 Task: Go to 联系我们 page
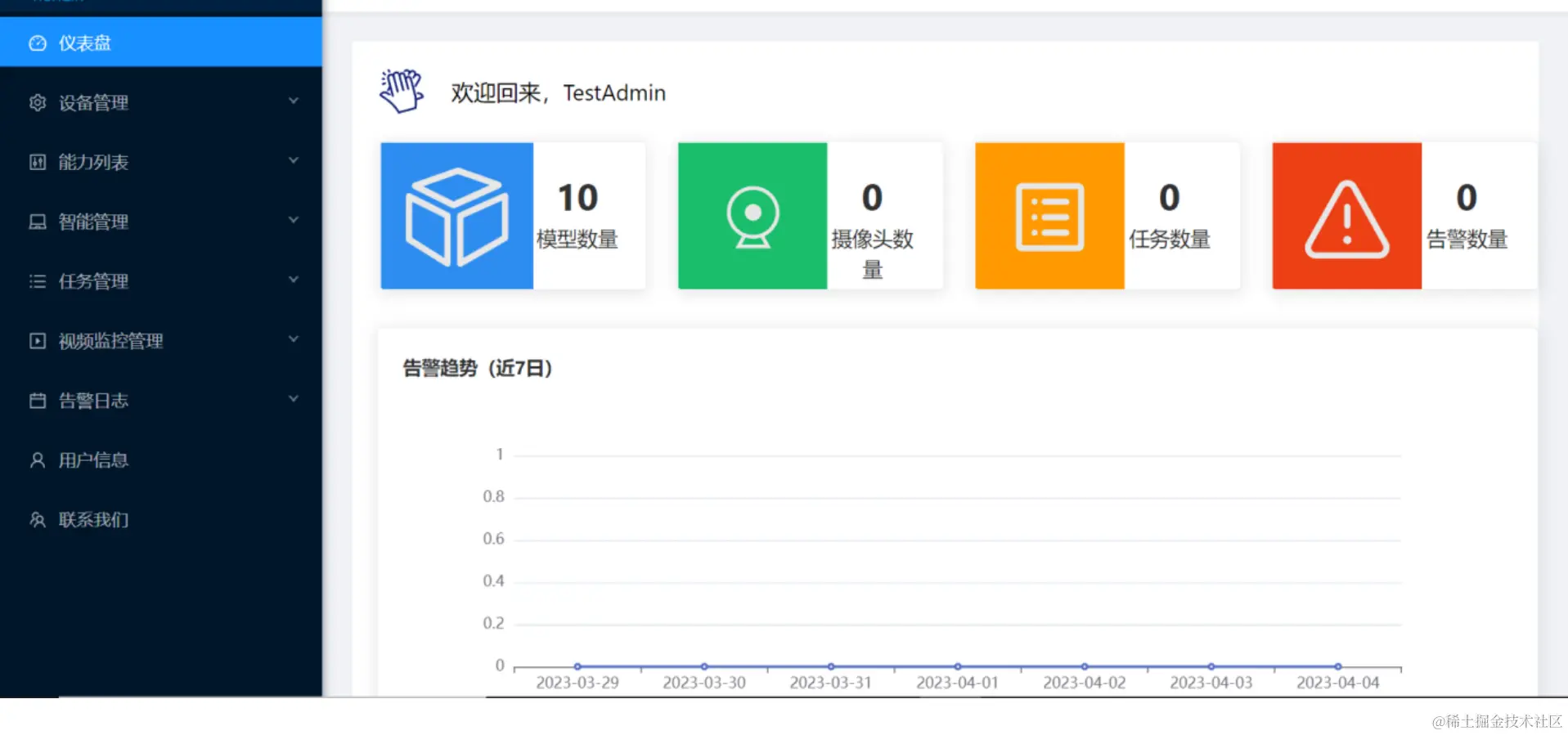tap(161, 520)
